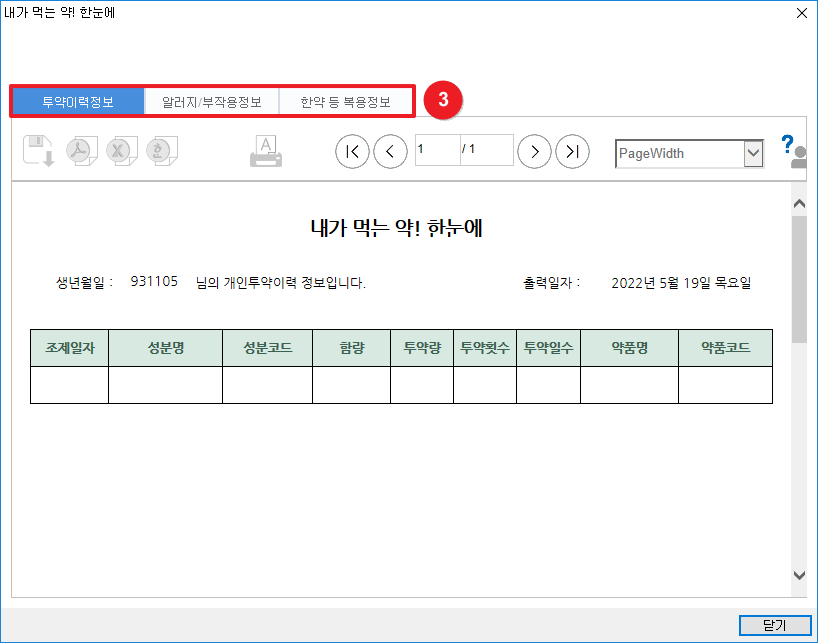Click the 닫기 button

[775, 625]
